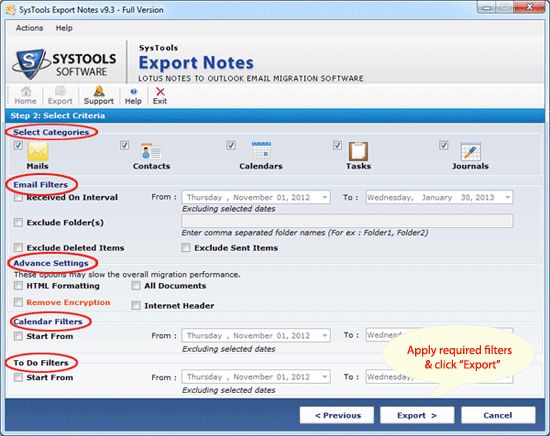Enable Exclude Deleted Items

(x=18, y=248)
